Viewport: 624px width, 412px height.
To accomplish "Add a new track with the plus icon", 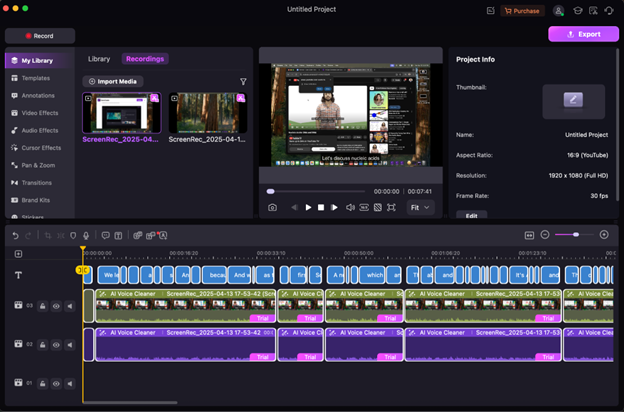I will point(18,254).
